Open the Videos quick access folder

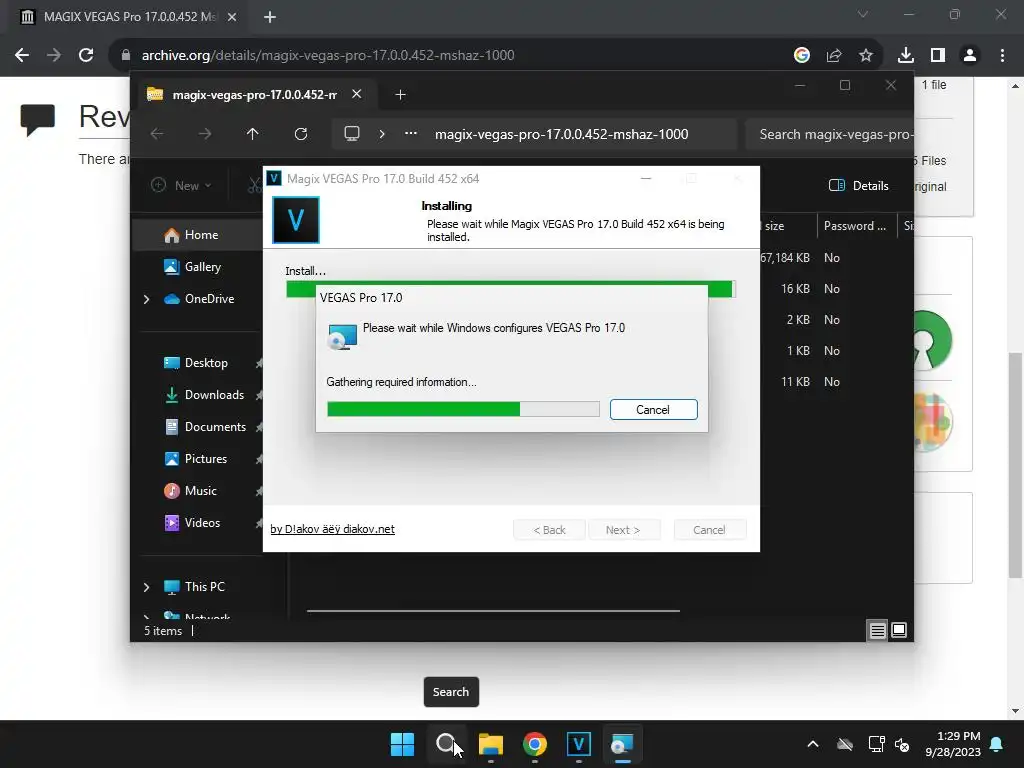point(202,523)
